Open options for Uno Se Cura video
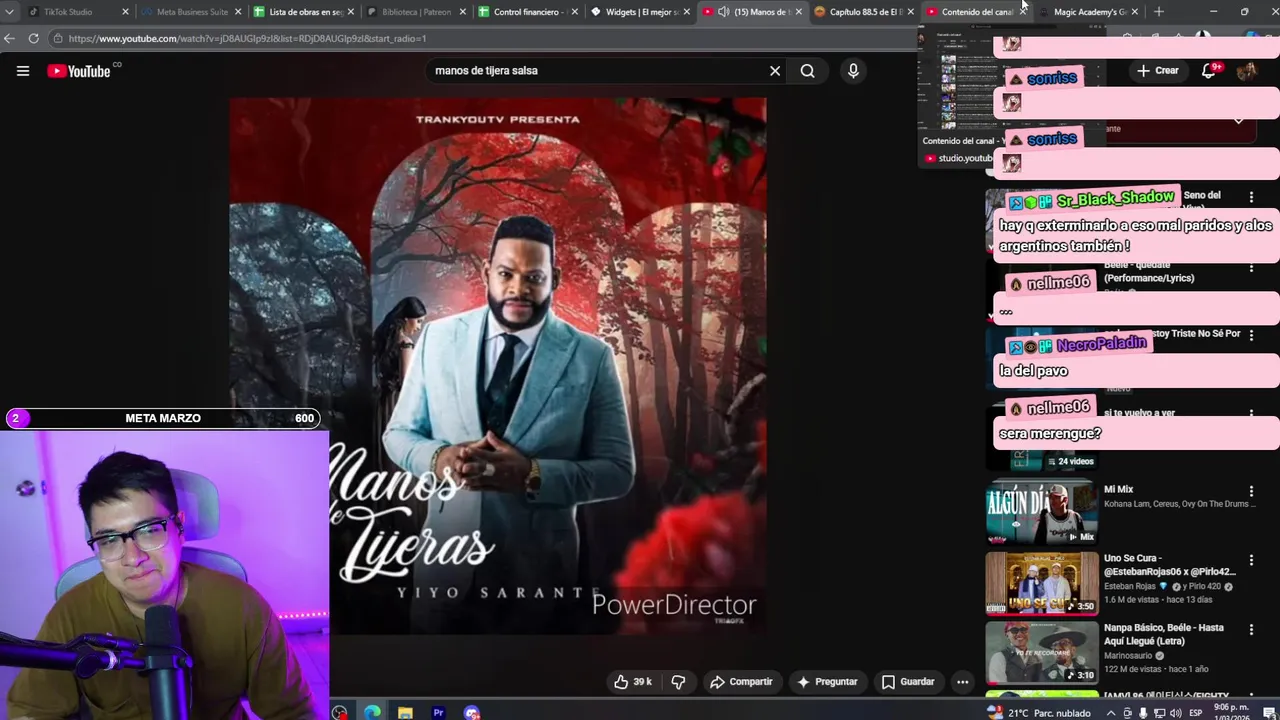Viewport: 1280px width, 720px height. 1251,560
